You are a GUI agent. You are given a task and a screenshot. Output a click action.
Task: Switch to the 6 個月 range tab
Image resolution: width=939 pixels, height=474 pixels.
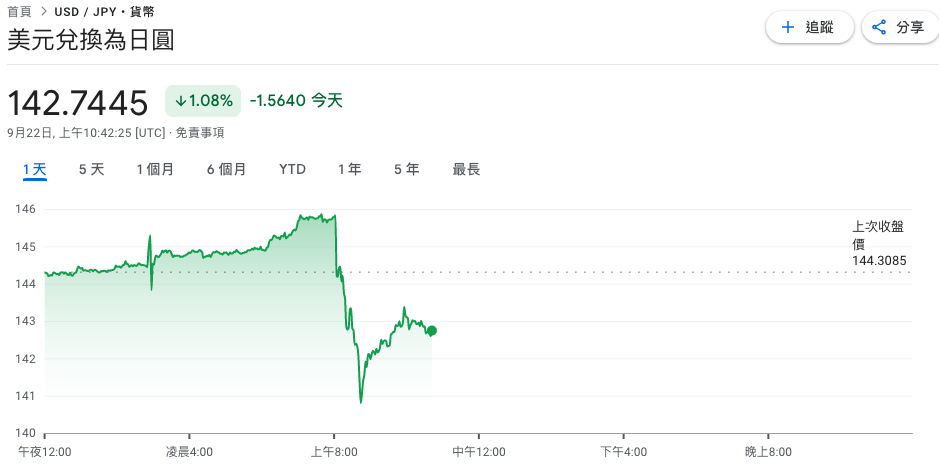point(226,169)
